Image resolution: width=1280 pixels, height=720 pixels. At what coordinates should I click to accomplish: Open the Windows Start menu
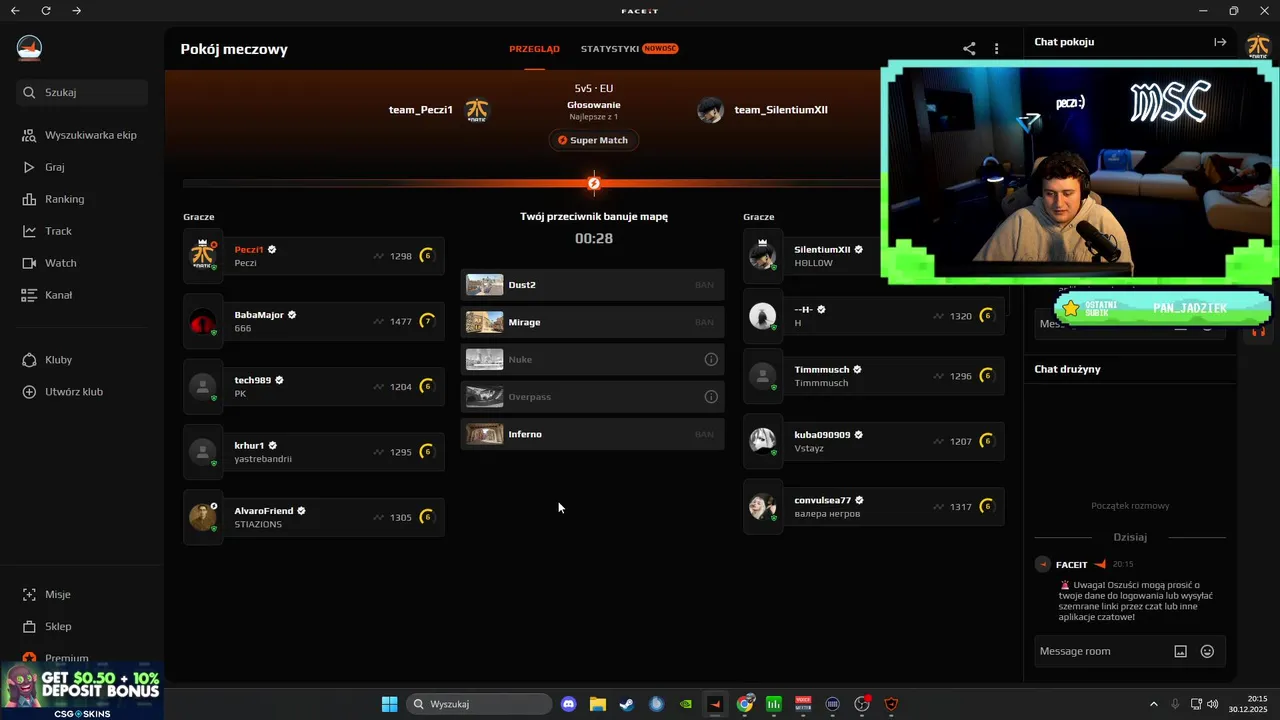pyautogui.click(x=389, y=704)
